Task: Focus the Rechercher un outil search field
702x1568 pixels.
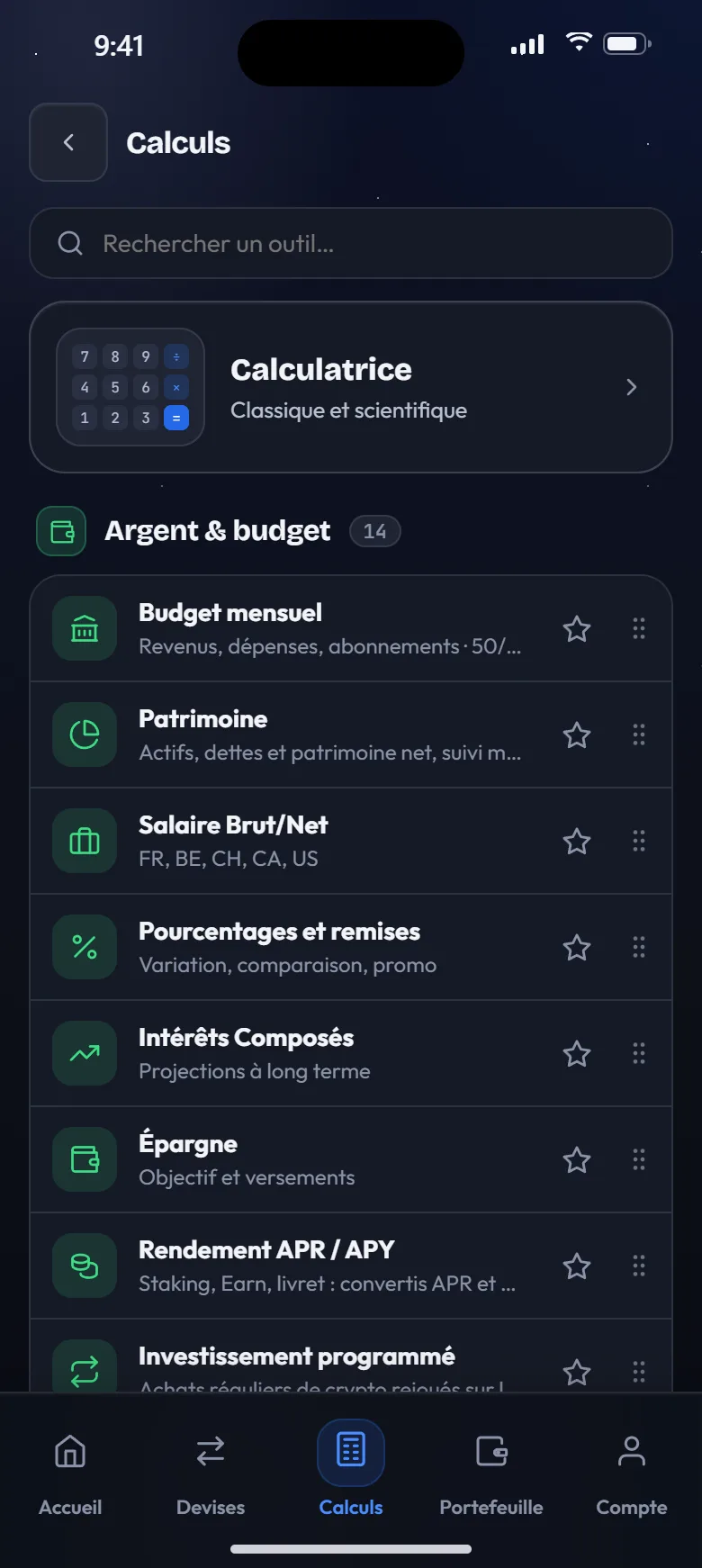Action: (x=351, y=243)
